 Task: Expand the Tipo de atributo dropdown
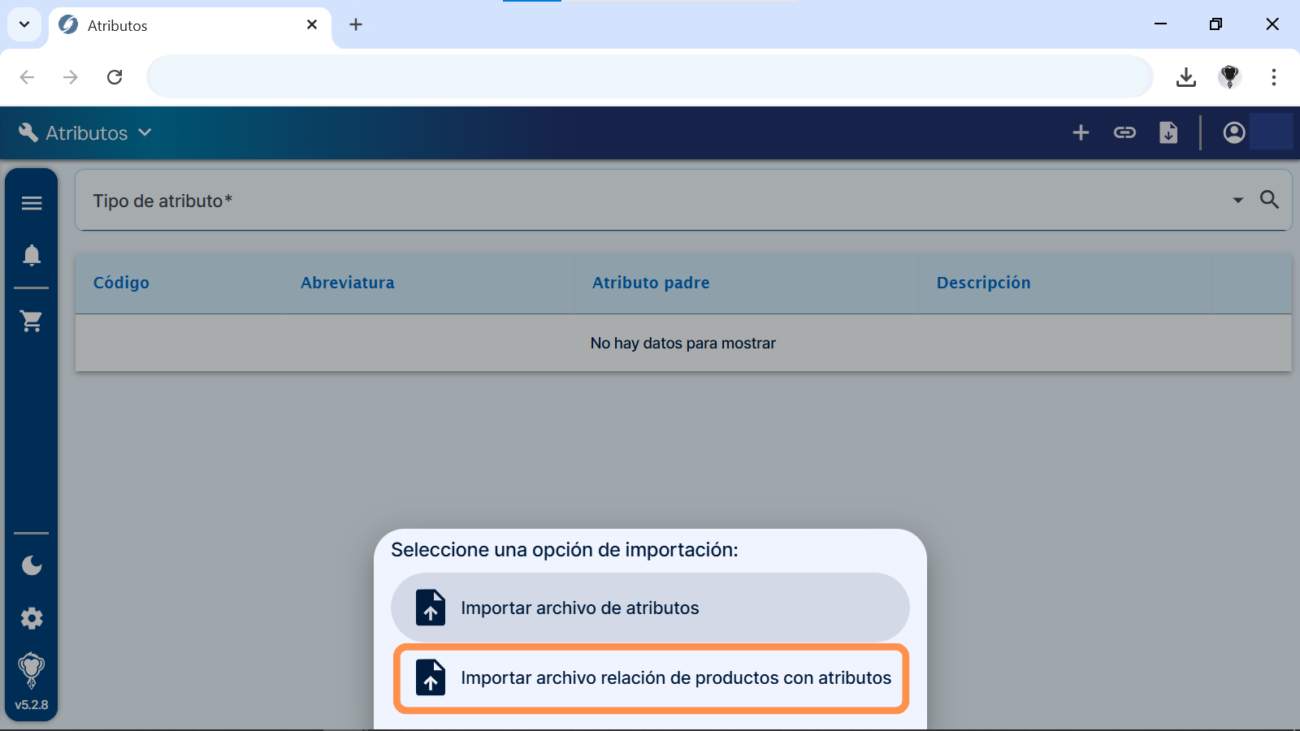point(1237,199)
